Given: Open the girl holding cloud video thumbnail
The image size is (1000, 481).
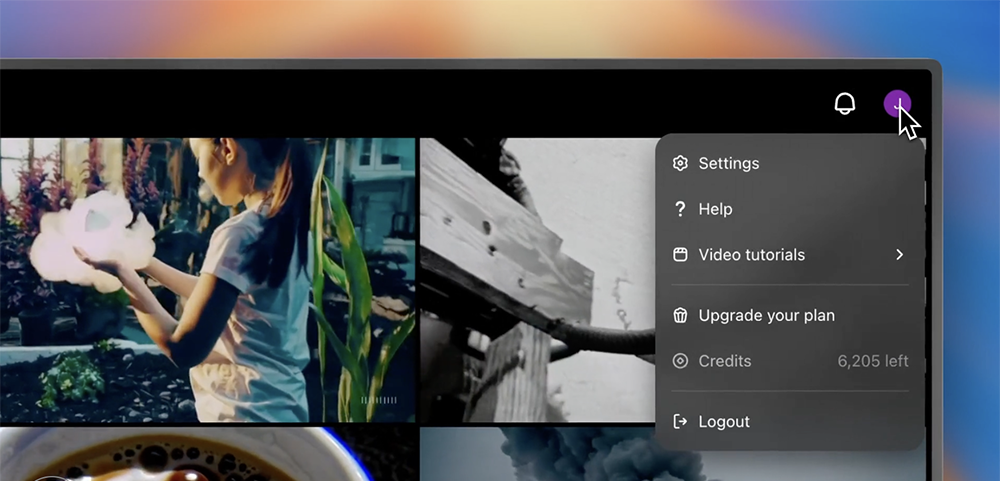Looking at the screenshot, I should click(x=207, y=280).
